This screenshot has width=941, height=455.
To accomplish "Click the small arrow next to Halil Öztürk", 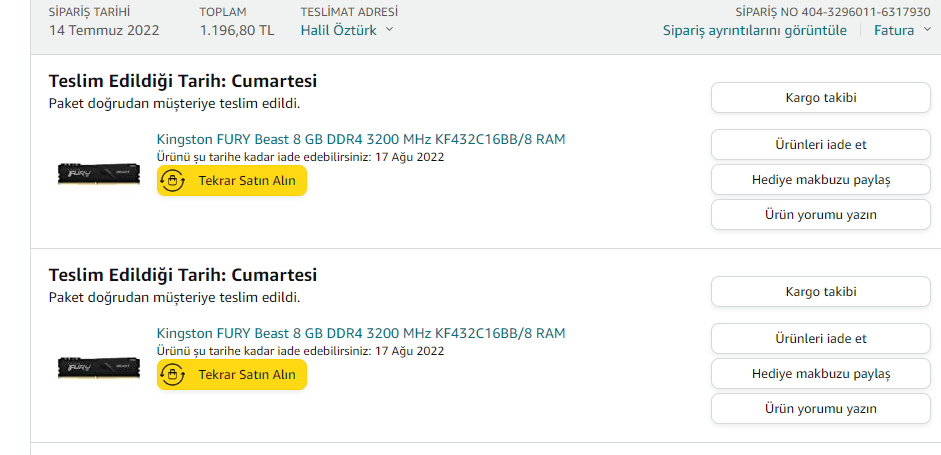I will (x=389, y=30).
